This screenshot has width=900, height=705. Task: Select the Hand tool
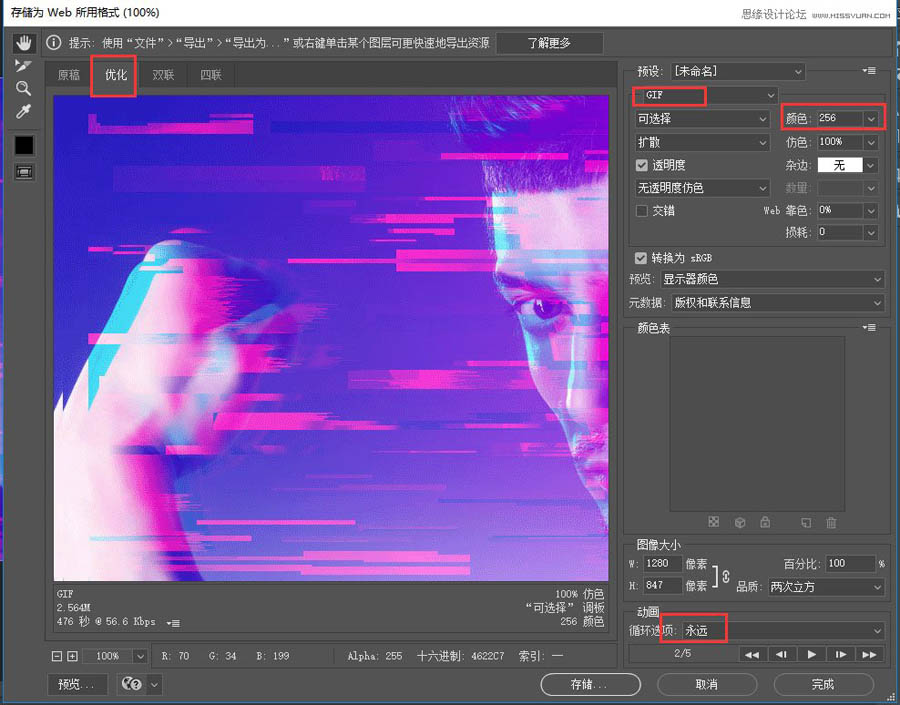pos(24,42)
